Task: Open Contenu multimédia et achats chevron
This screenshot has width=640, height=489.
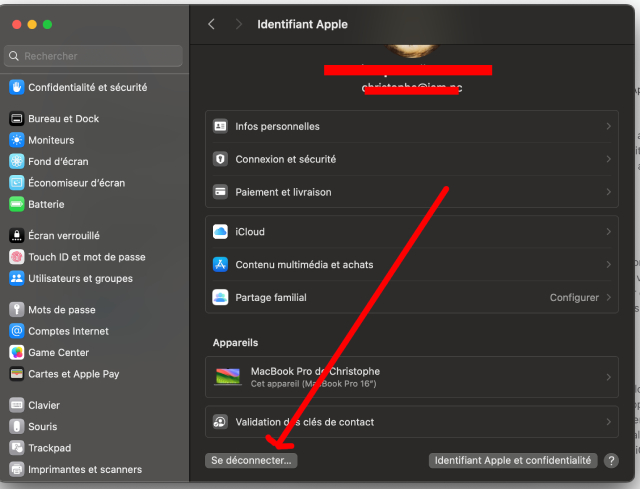Action: [x=609, y=265]
